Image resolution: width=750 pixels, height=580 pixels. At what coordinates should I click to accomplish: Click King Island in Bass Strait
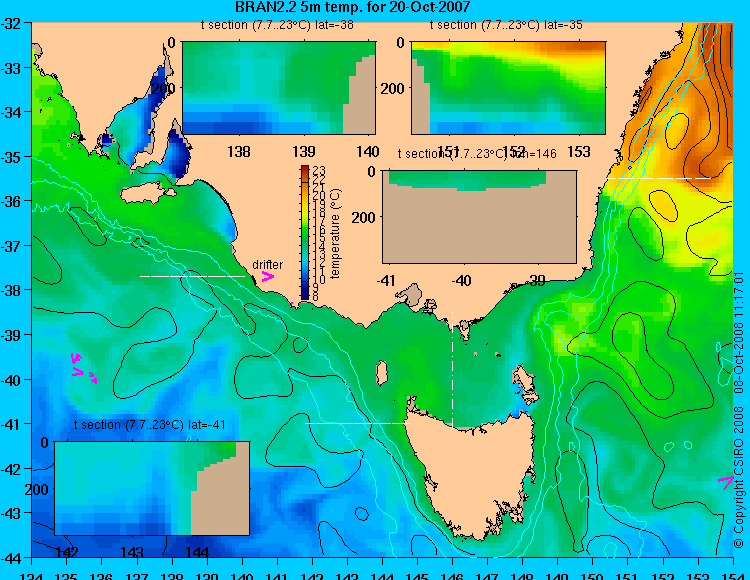point(382,373)
